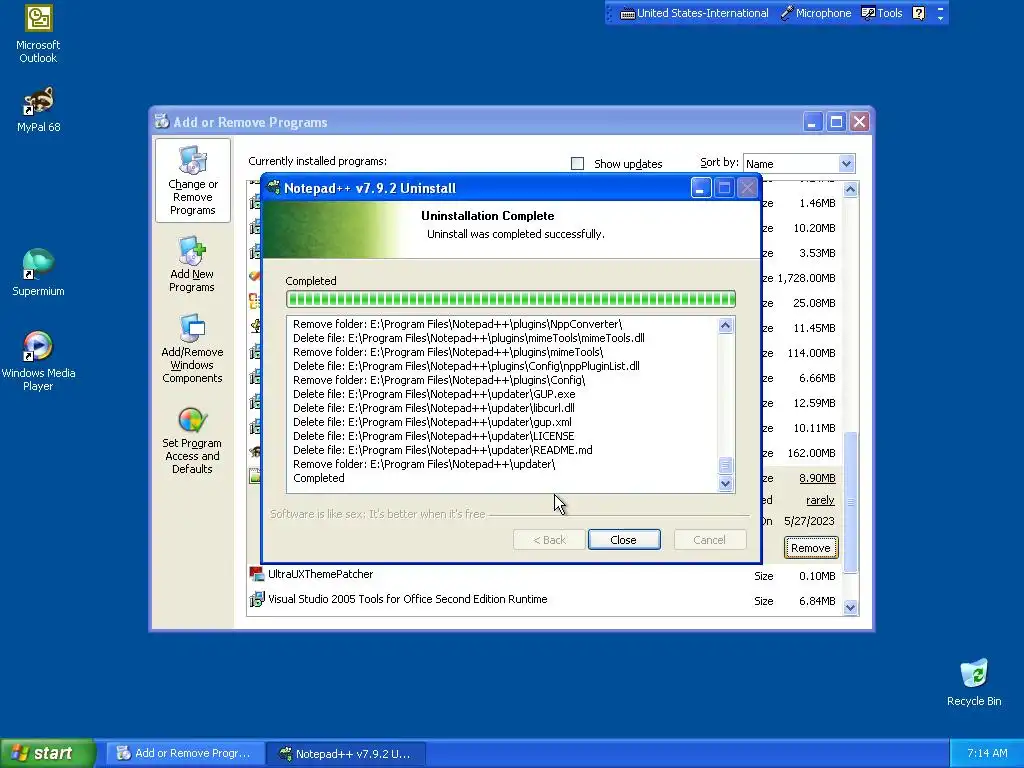Click the 8.90MB size link

pyautogui.click(x=817, y=478)
